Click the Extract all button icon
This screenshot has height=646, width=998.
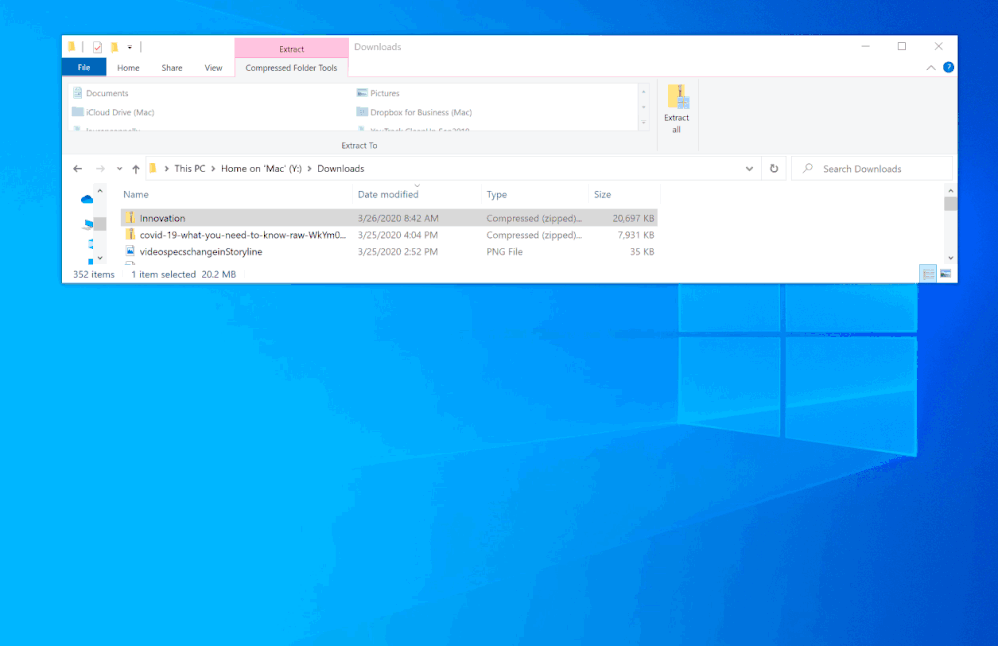[677, 98]
